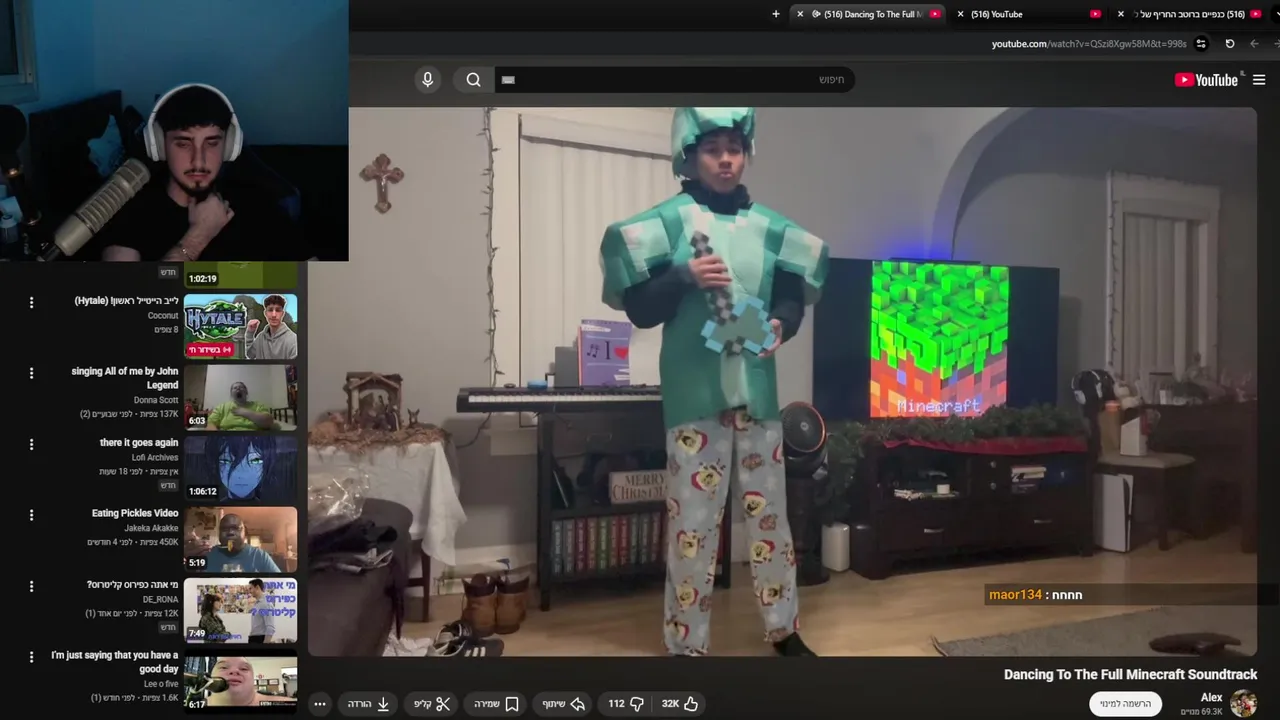
Task: Start voice search with microphone icon
Action: click(428, 80)
